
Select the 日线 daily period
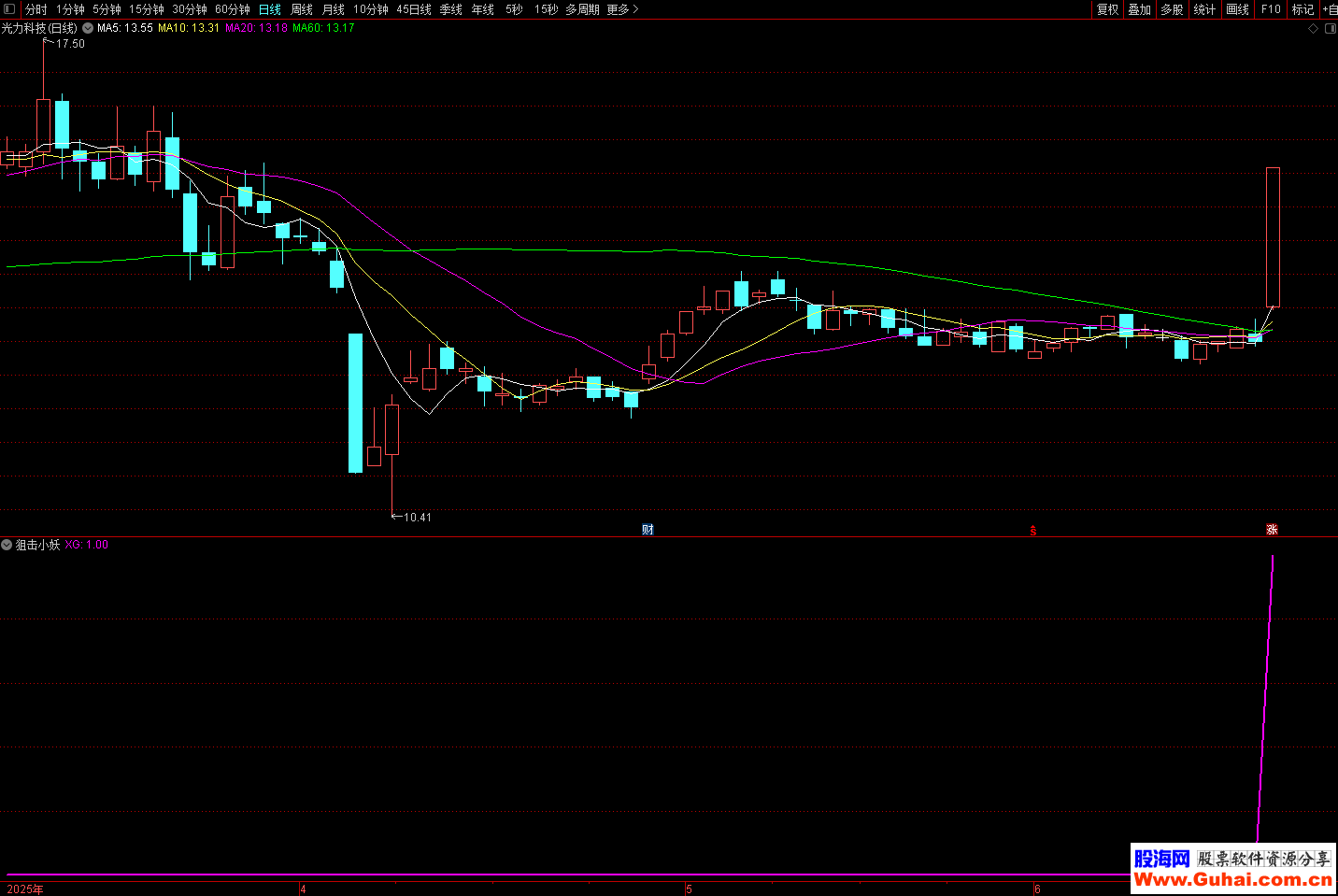coord(269,9)
